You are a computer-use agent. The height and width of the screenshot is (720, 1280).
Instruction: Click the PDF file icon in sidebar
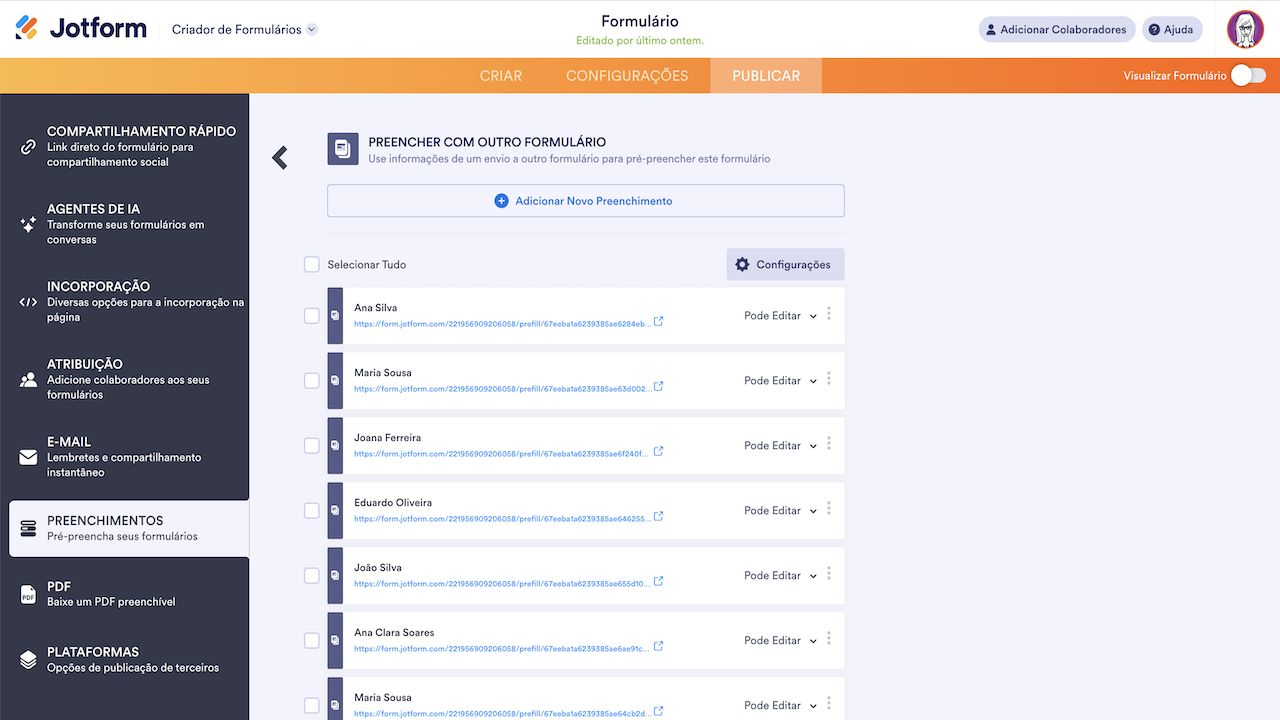(28, 595)
